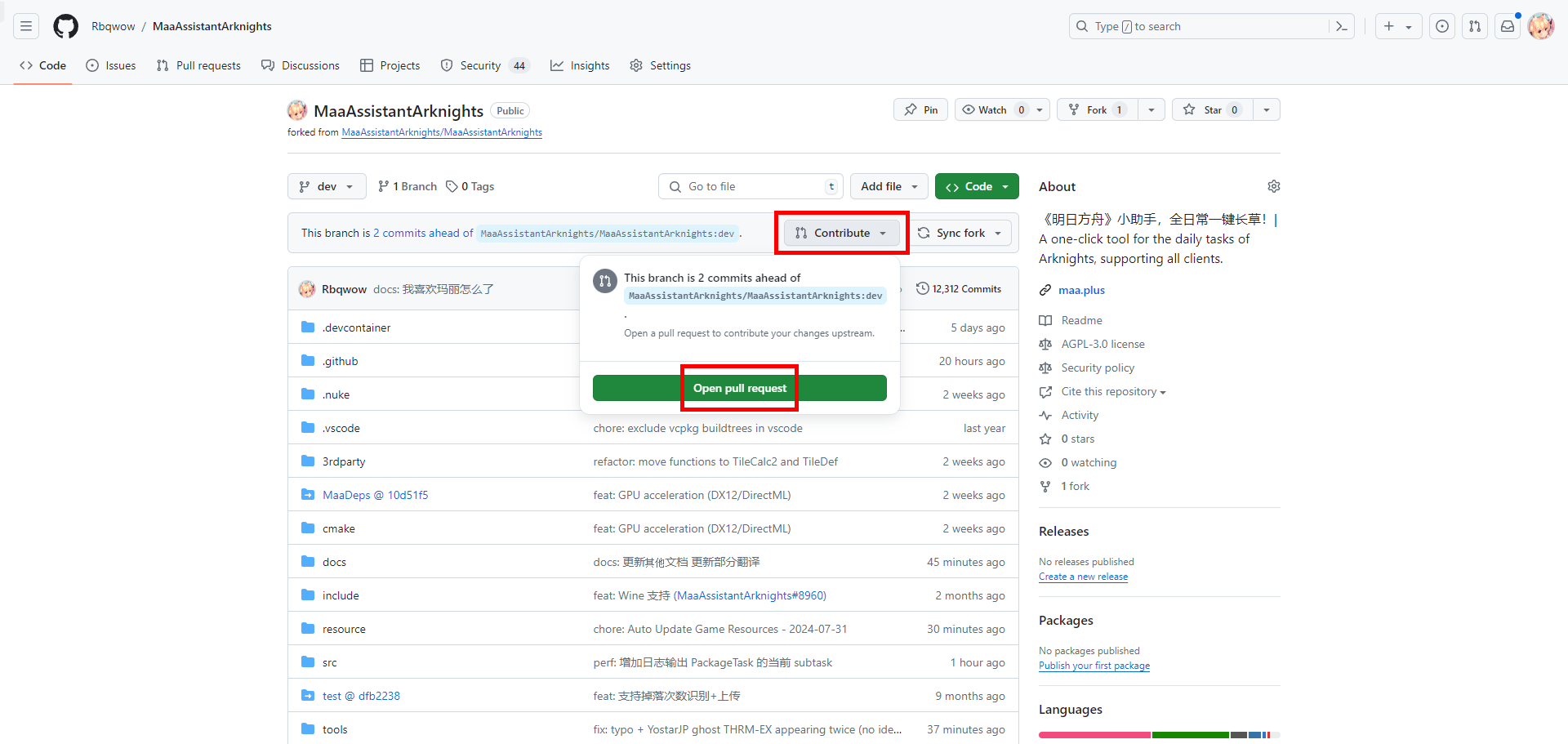The height and width of the screenshot is (744, 1568).
Task: Expand the Star lists dropdown arrow
Action: pyautogui.click(x=1266, y=109)
